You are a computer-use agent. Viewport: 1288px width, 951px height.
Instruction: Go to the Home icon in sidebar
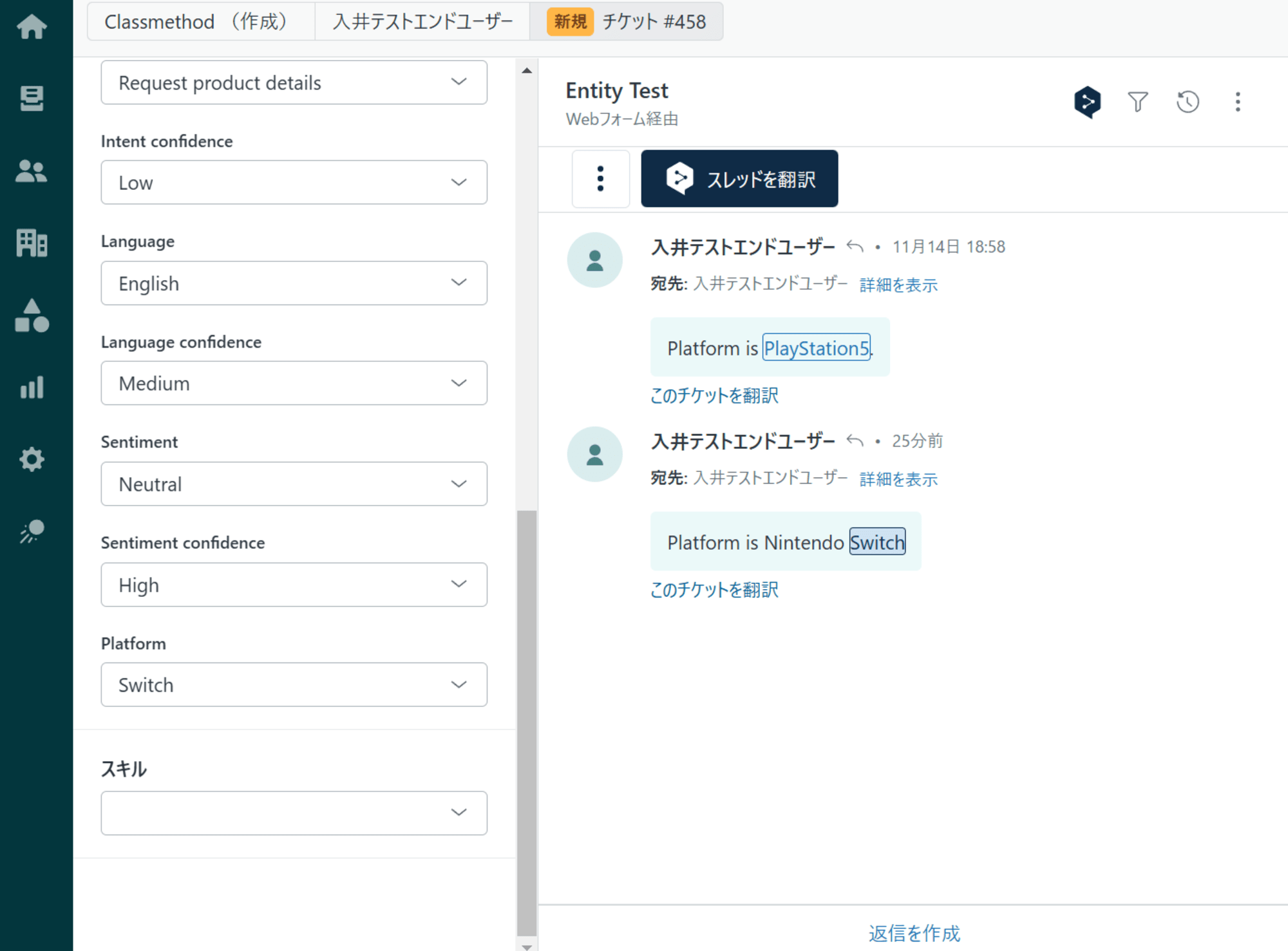coord(32,26)
